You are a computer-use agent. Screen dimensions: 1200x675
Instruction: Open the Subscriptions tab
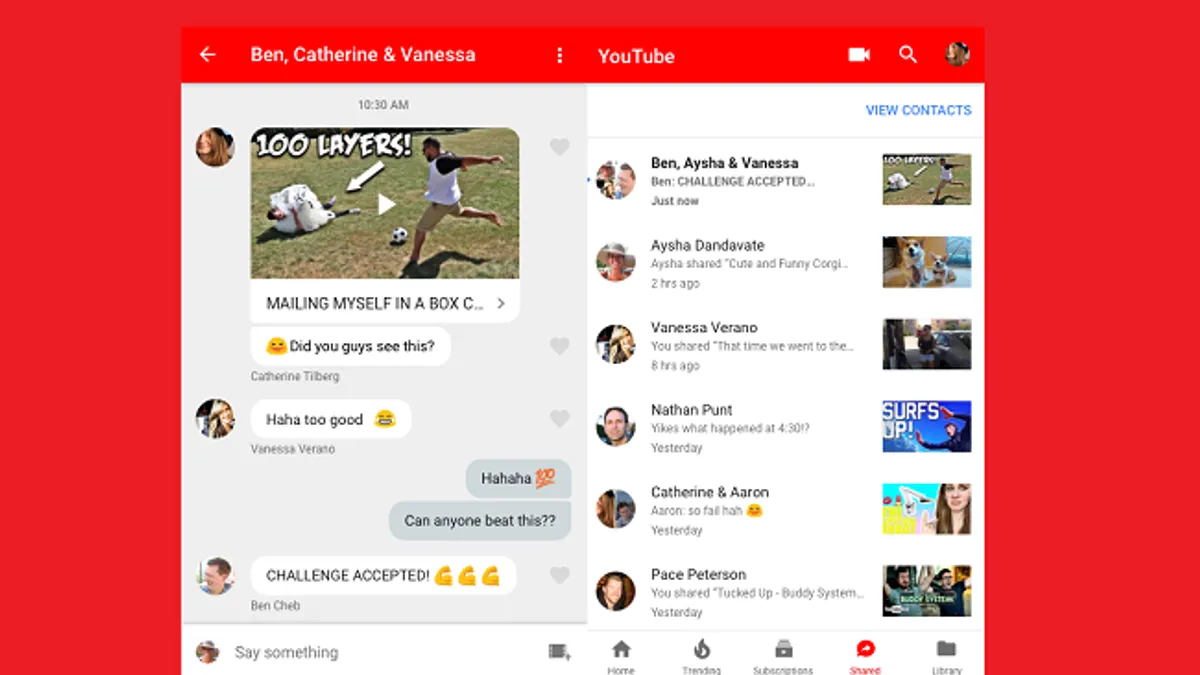[784, 656]
